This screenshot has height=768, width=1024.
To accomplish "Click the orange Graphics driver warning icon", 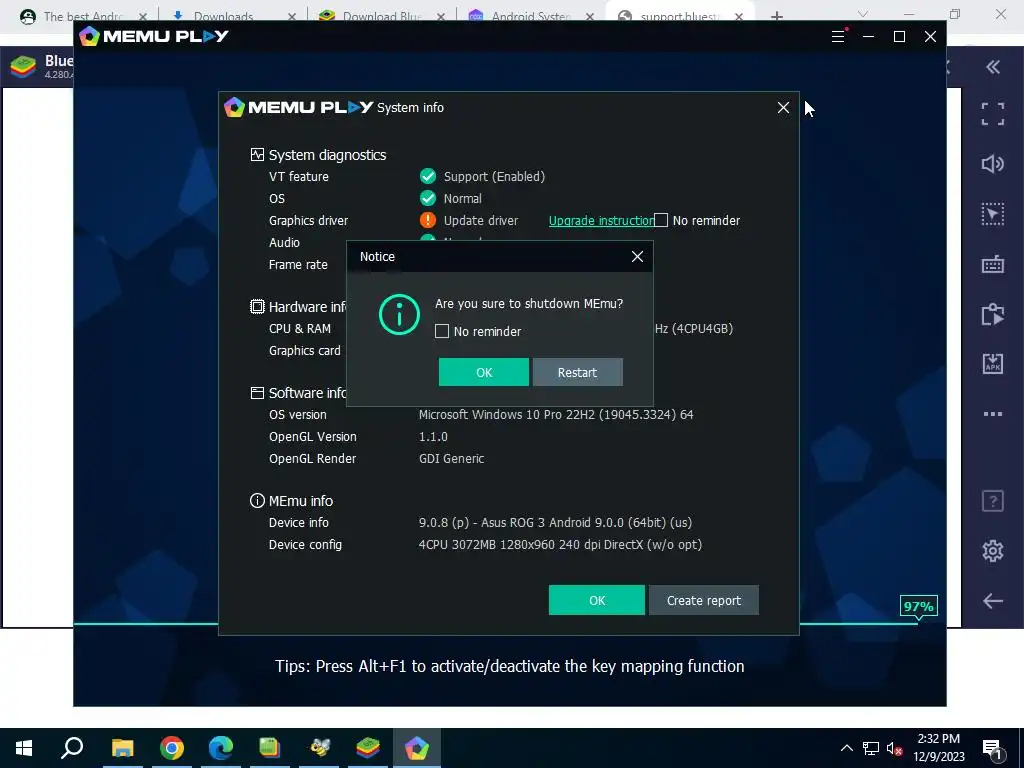I will point(428,220).
